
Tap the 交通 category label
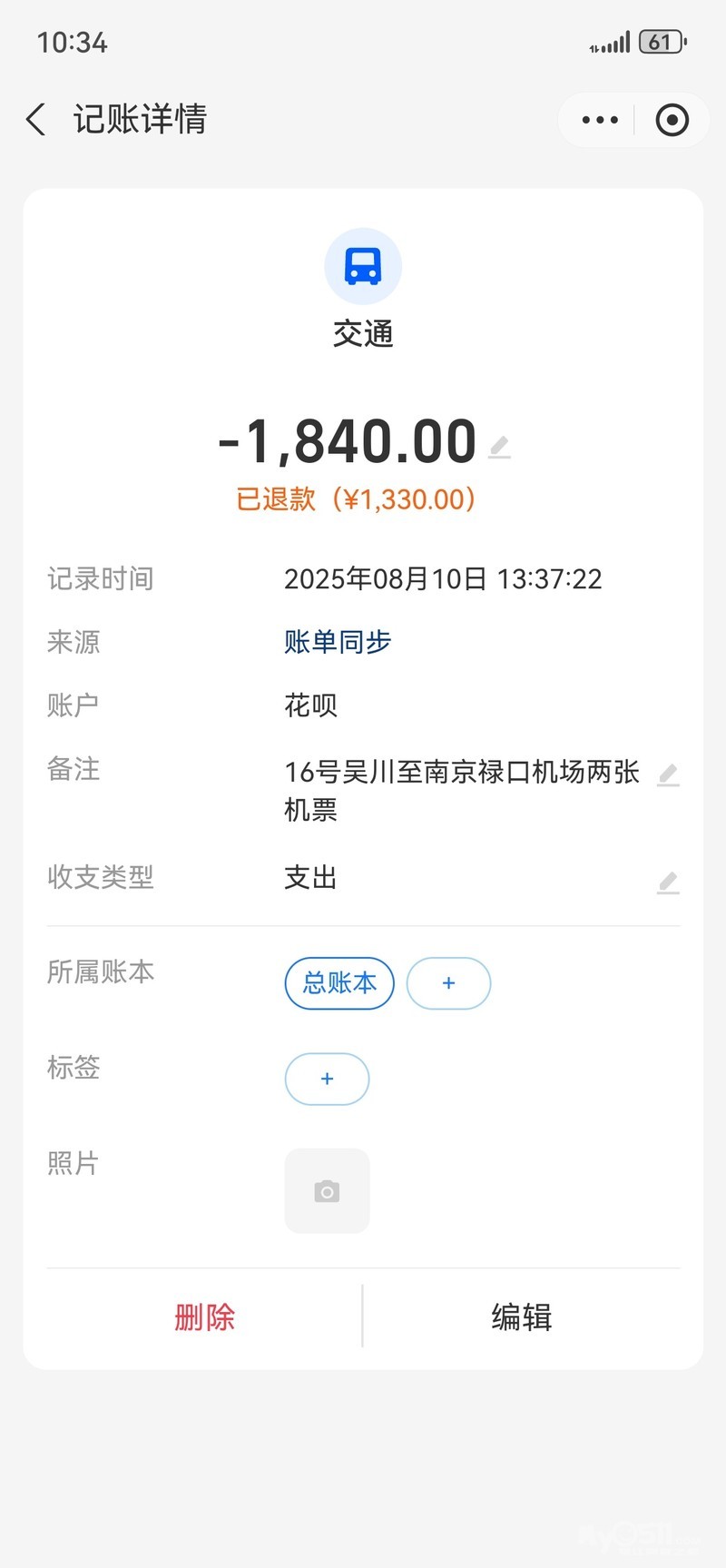[363, 334]
